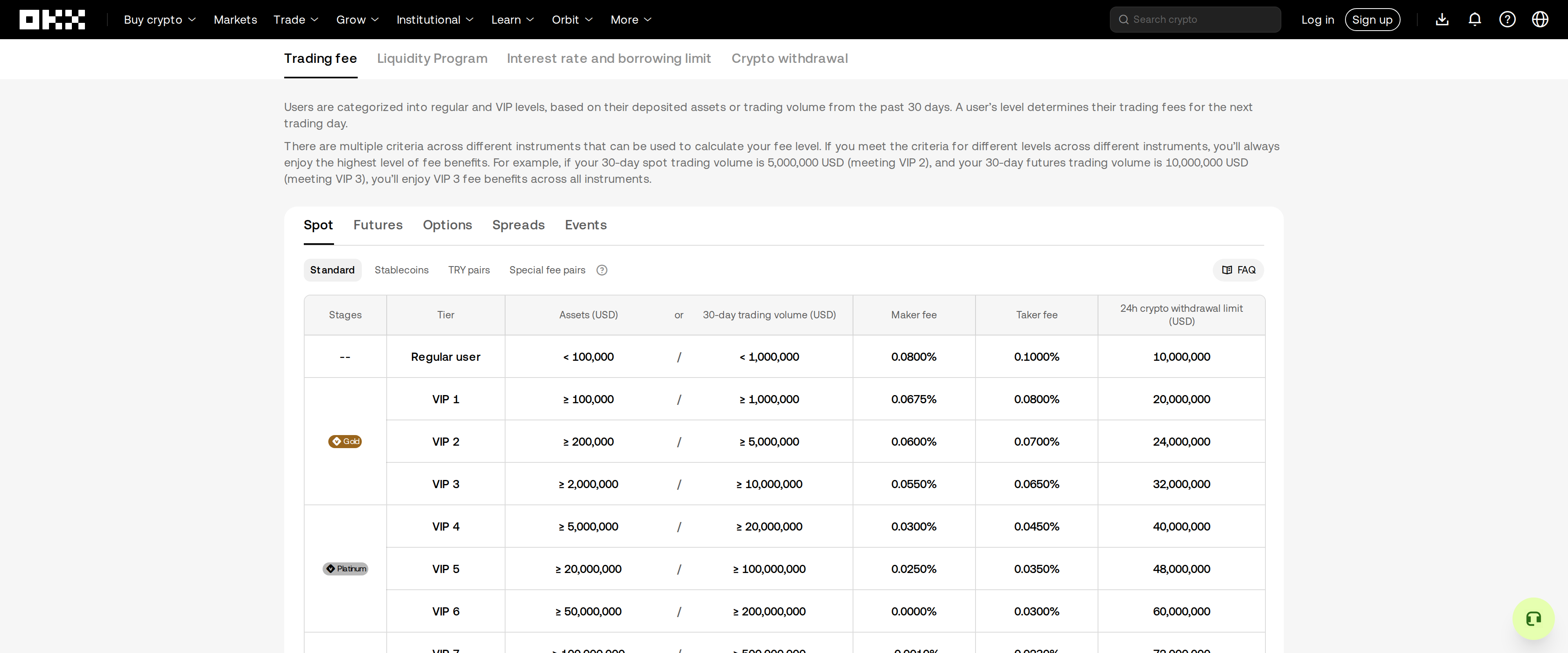
Task: Click the Assets (USD) column header
Action: coord(588,315)
